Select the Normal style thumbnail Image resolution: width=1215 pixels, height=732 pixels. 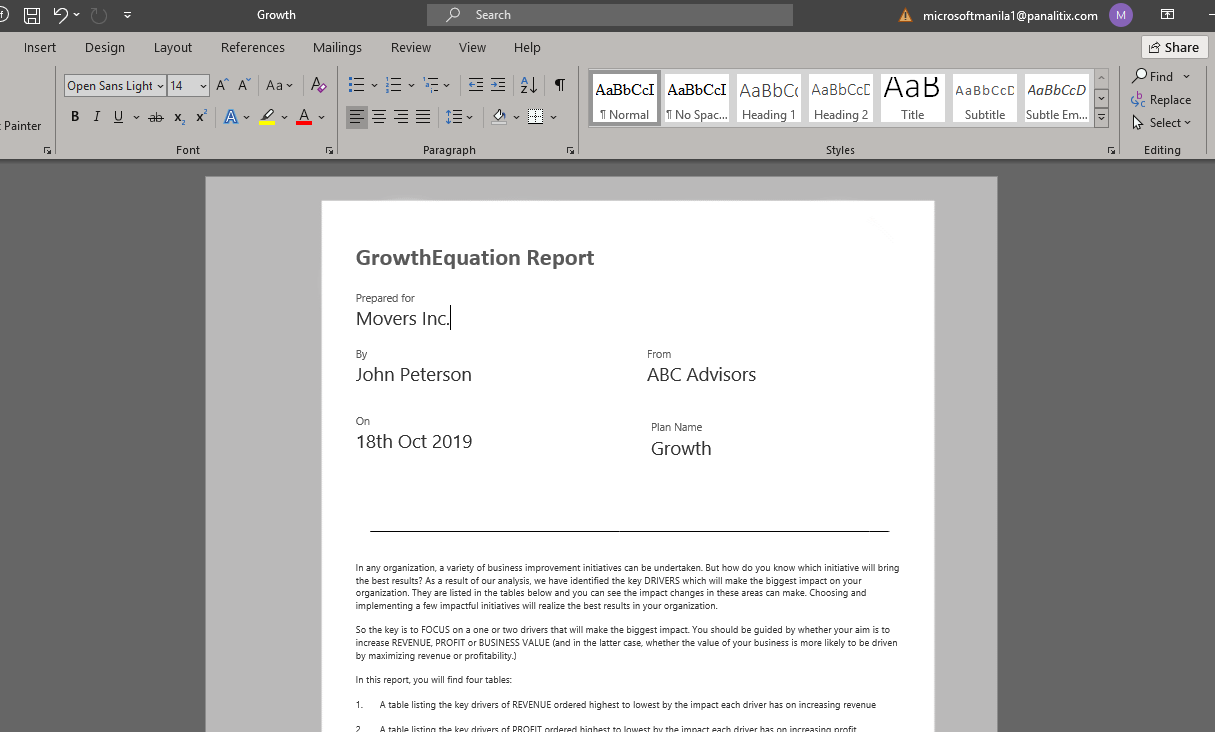pos(625,98)
